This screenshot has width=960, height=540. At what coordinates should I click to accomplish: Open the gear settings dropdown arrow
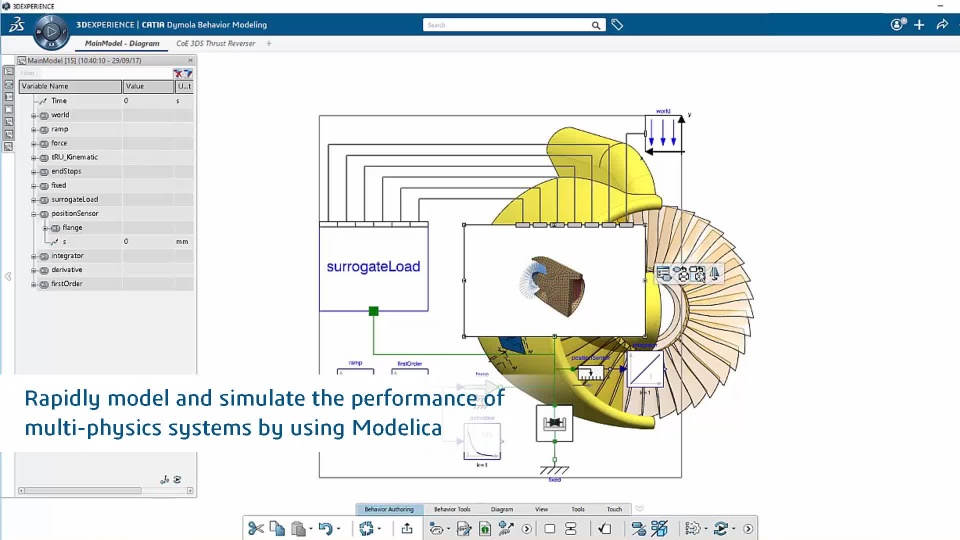point(705,528)
